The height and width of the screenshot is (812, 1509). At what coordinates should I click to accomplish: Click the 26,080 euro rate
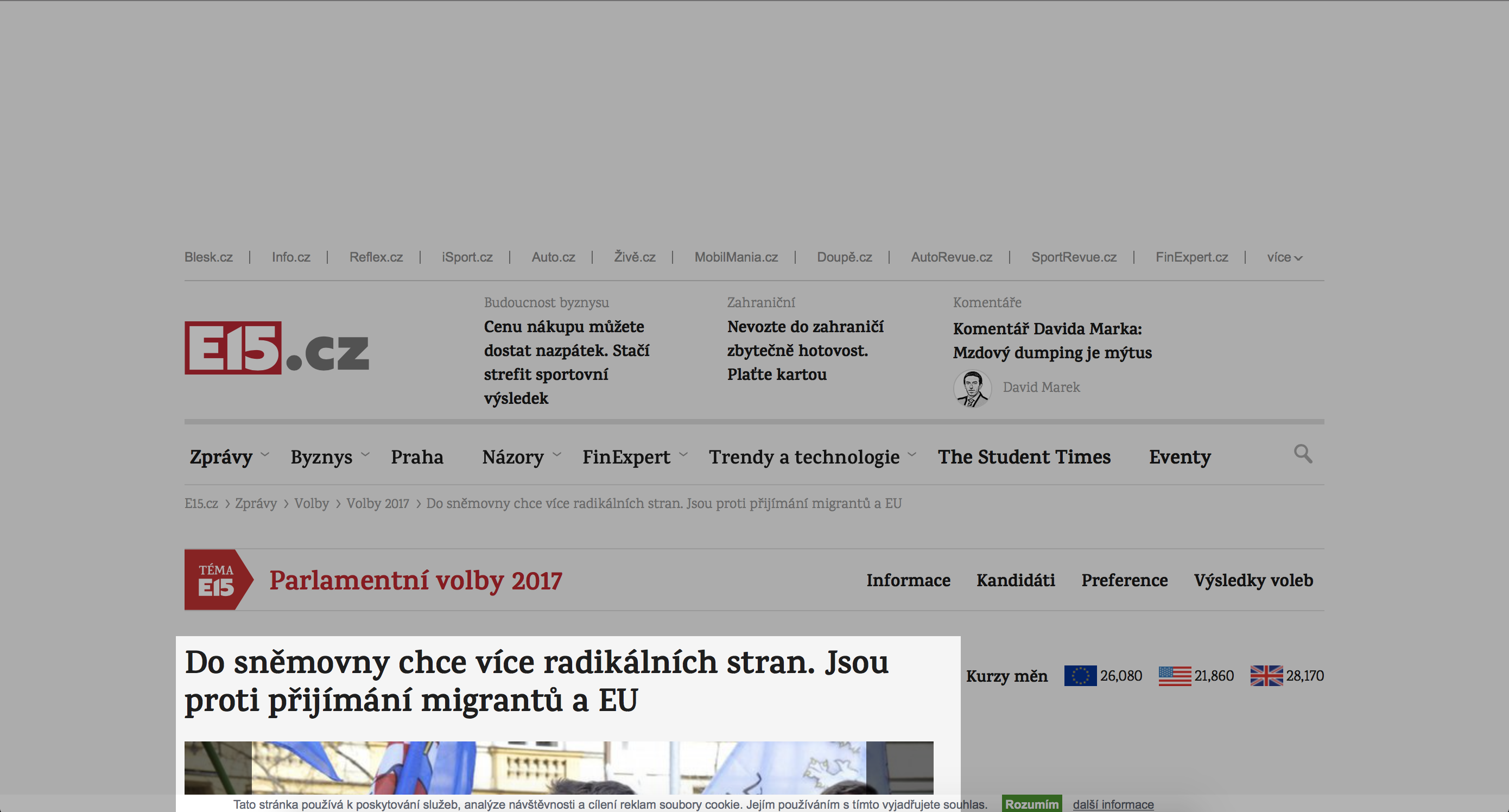coord(1120,676)
